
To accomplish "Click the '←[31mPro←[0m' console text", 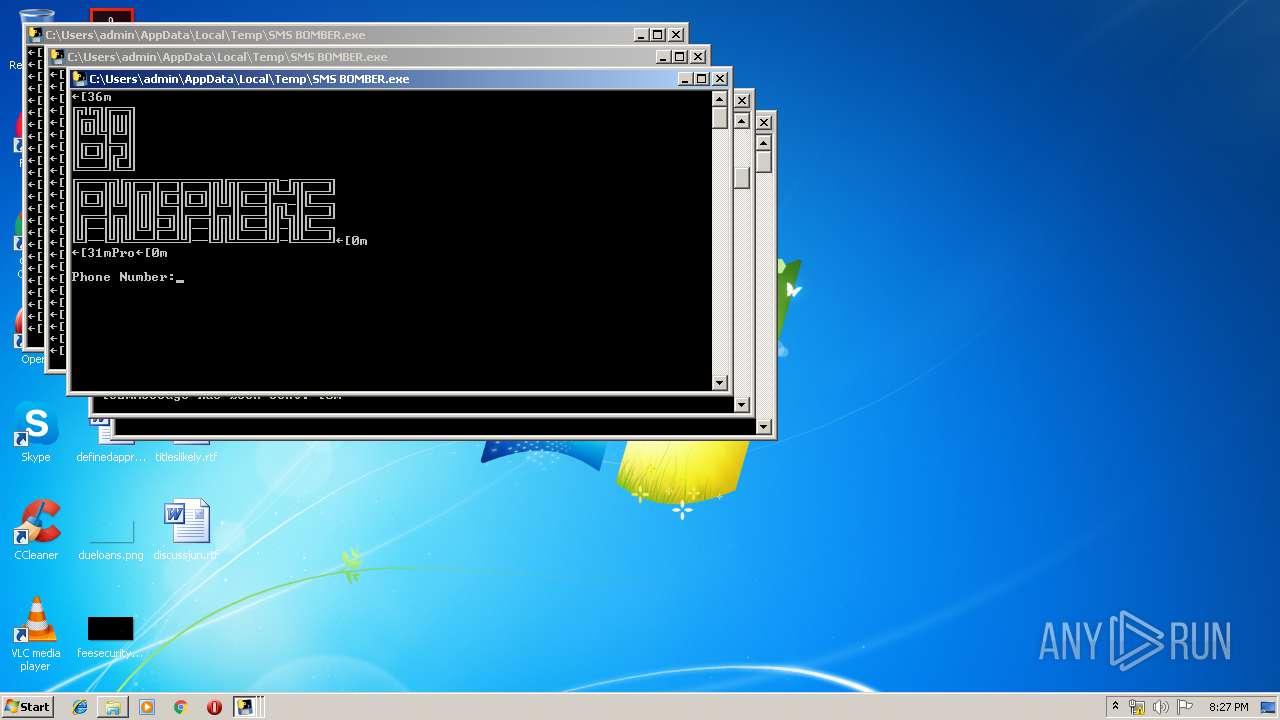I will (x=120, y=253).
